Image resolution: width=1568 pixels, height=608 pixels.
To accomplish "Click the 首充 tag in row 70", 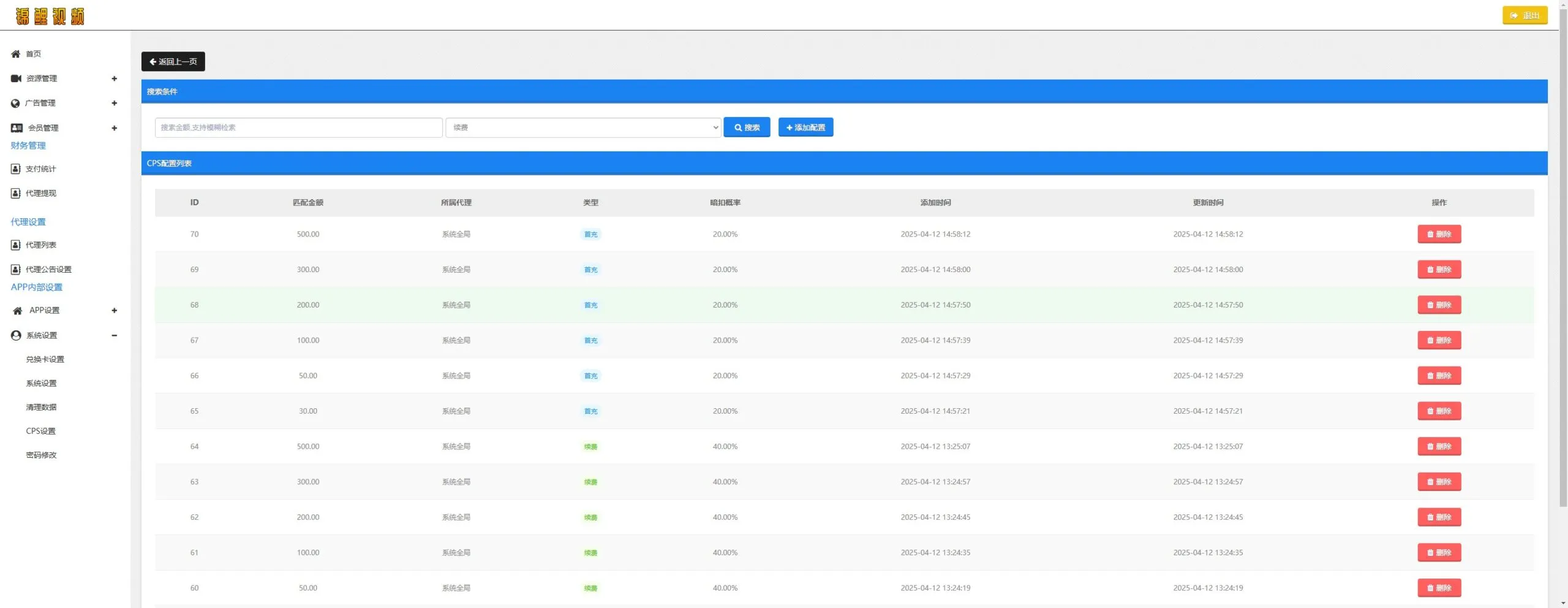I will [590, 234].
